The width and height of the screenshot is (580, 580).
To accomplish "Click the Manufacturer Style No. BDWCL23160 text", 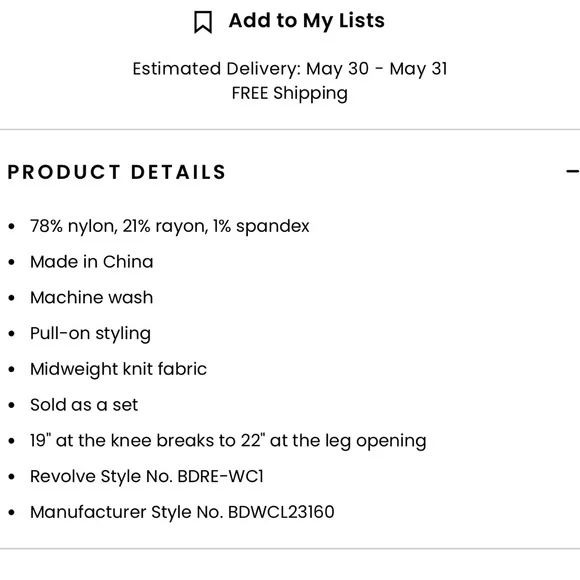I will click(182, 512).
